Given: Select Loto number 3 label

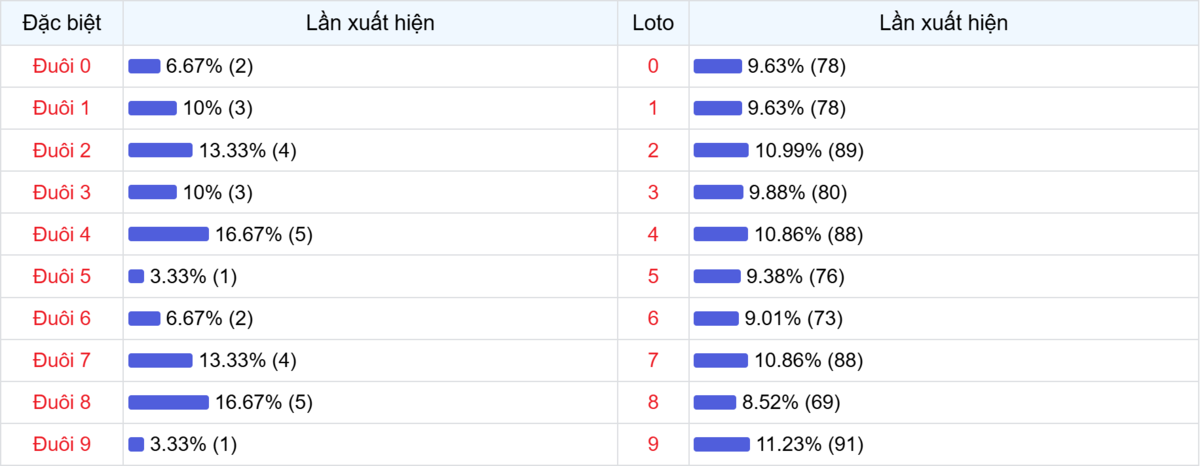Looking at the screenshot, I should [653, 192].
